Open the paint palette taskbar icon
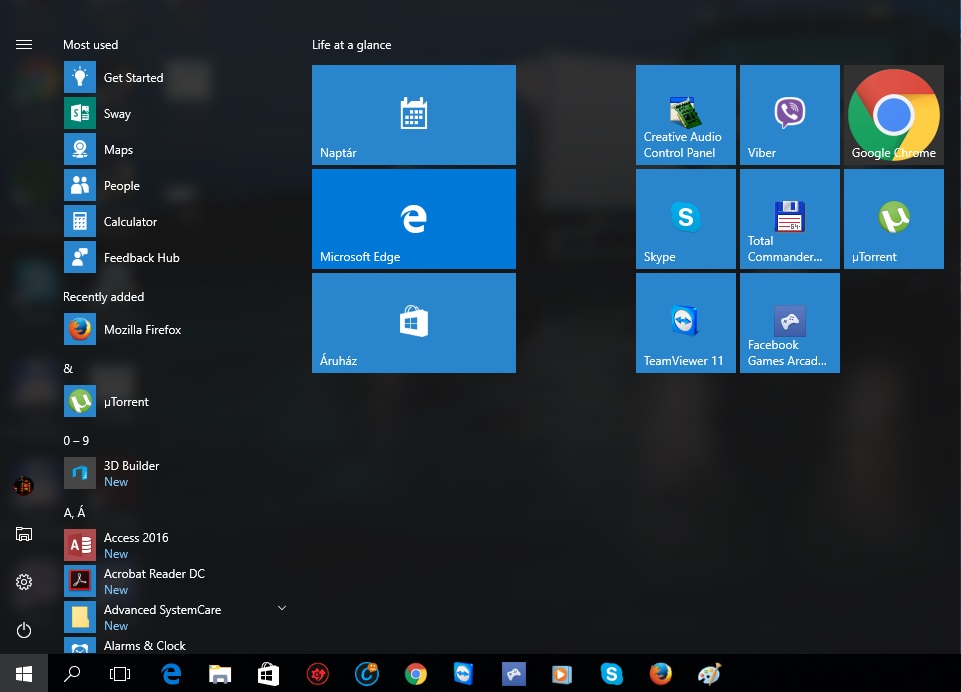The width and height of the screenshot is (961, 692). coord(709,674)
